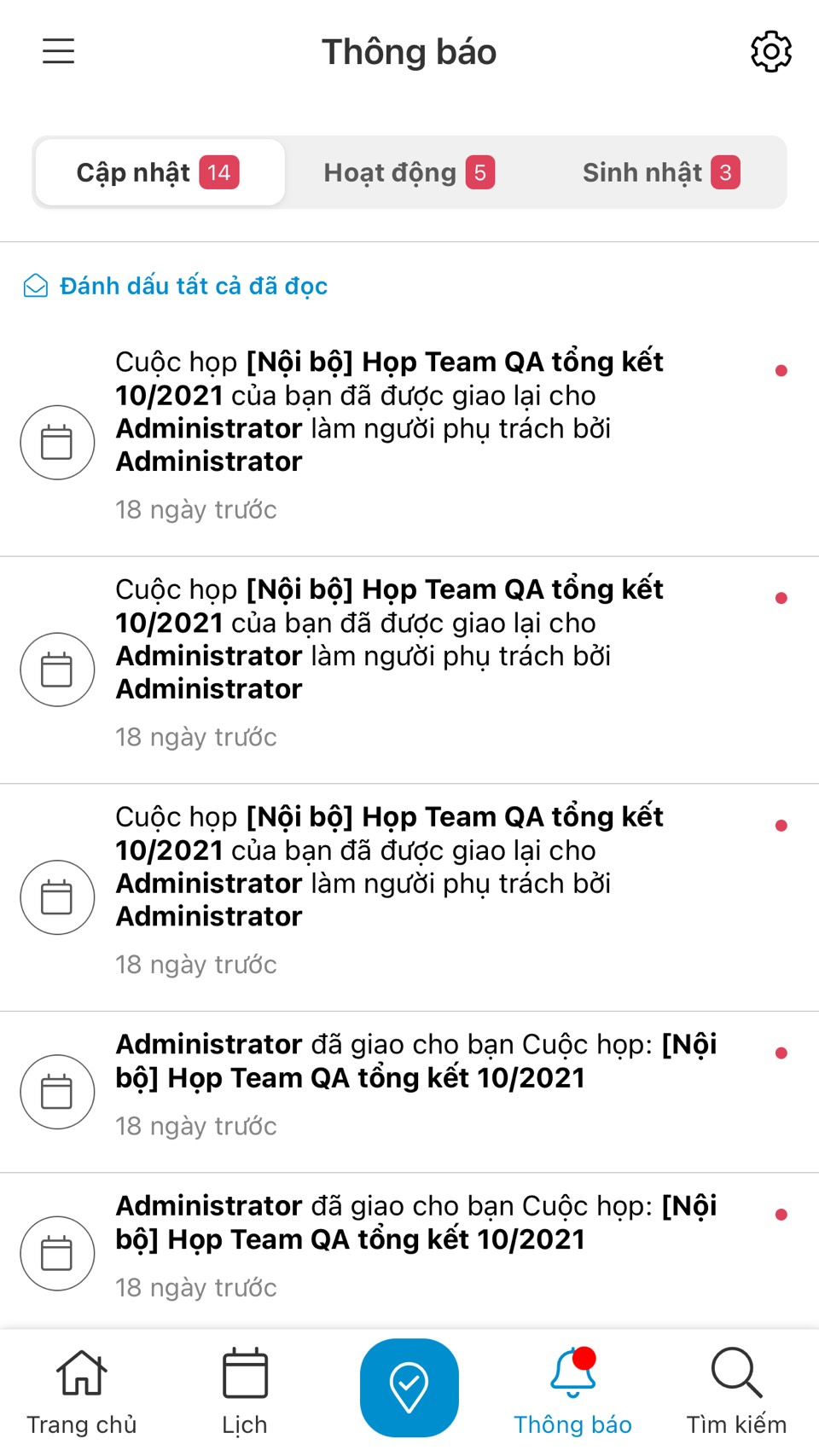
Task: Click Đánh dấu tất cả đã đọc
Action: 194,286
